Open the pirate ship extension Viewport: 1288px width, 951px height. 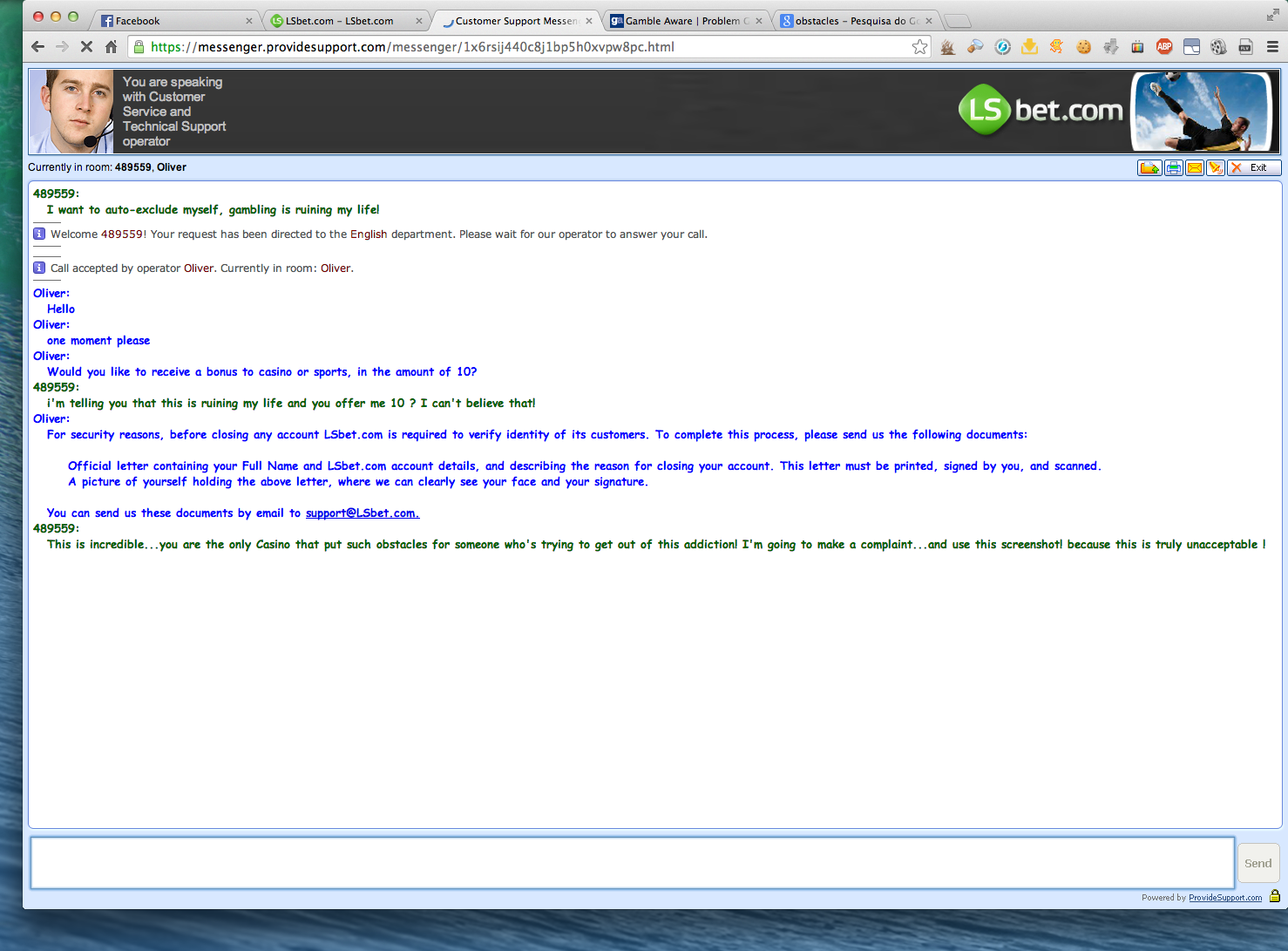[948, 47]
